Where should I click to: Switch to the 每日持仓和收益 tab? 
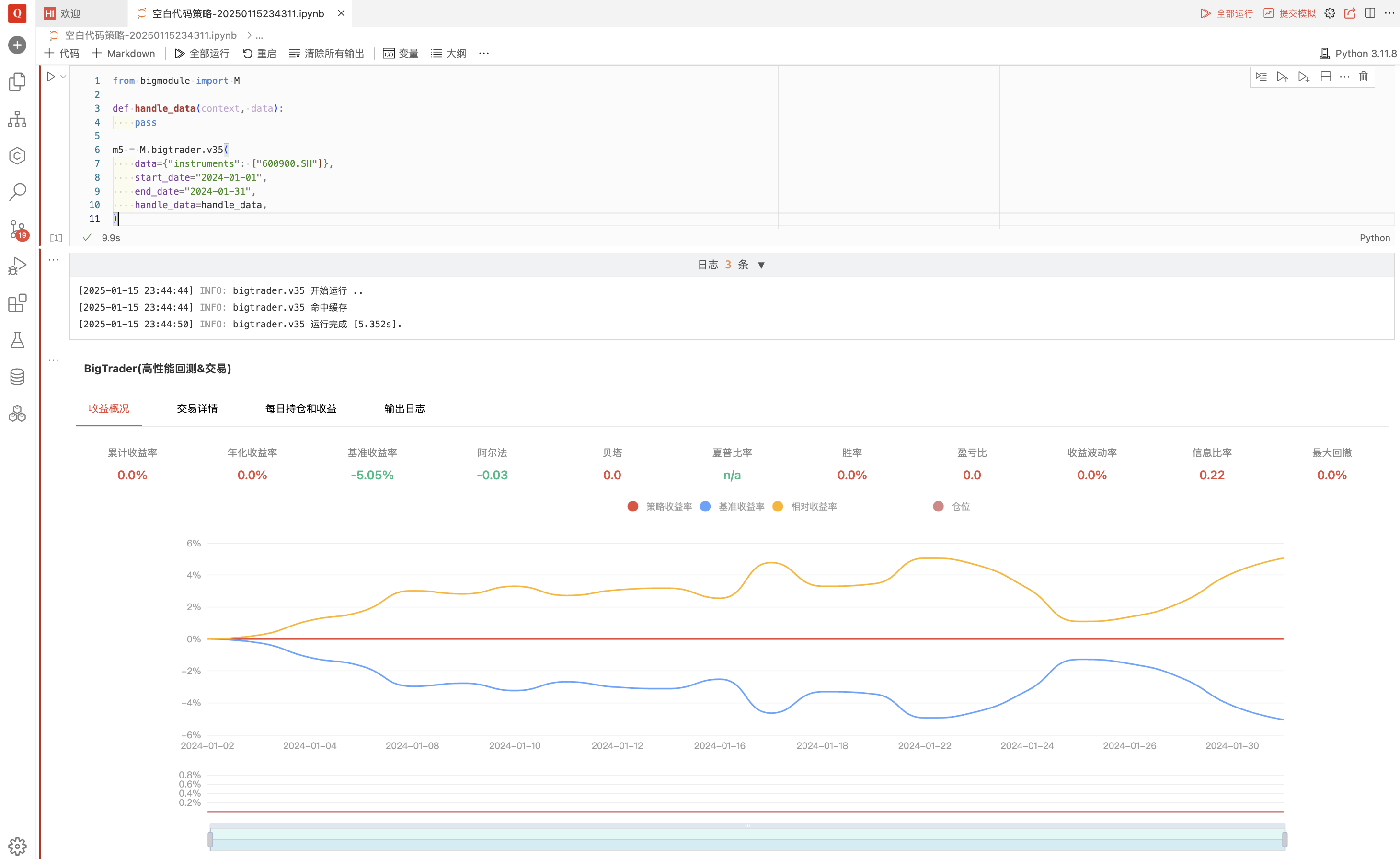tap(300, 409)
